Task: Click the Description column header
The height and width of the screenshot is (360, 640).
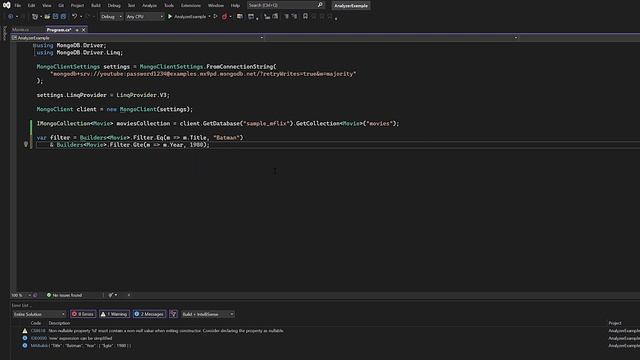Action: pos(59,323)
